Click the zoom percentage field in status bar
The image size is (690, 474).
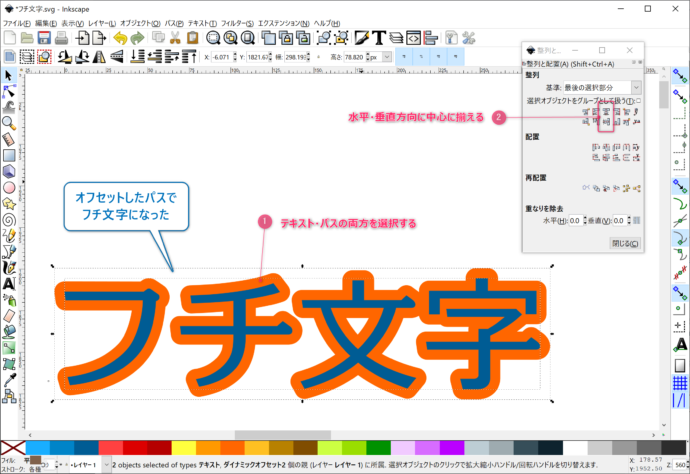pyautogui.click(x=680, y=465)
